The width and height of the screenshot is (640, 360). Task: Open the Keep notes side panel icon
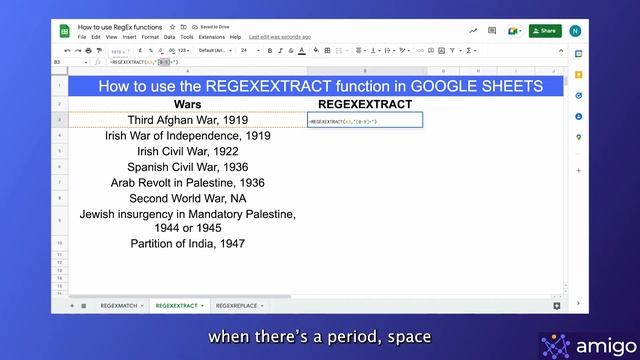click(578, 75)
